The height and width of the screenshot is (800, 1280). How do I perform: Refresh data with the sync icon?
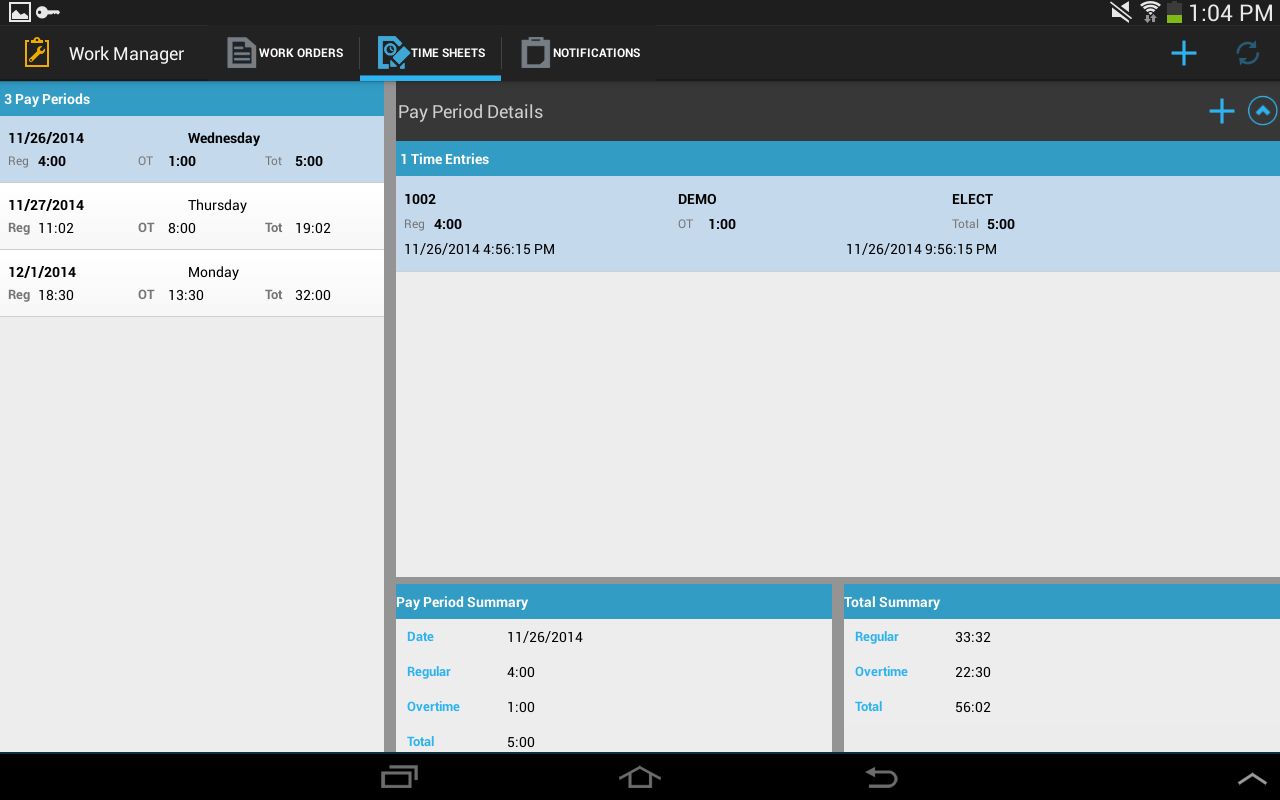point(1248,53)
